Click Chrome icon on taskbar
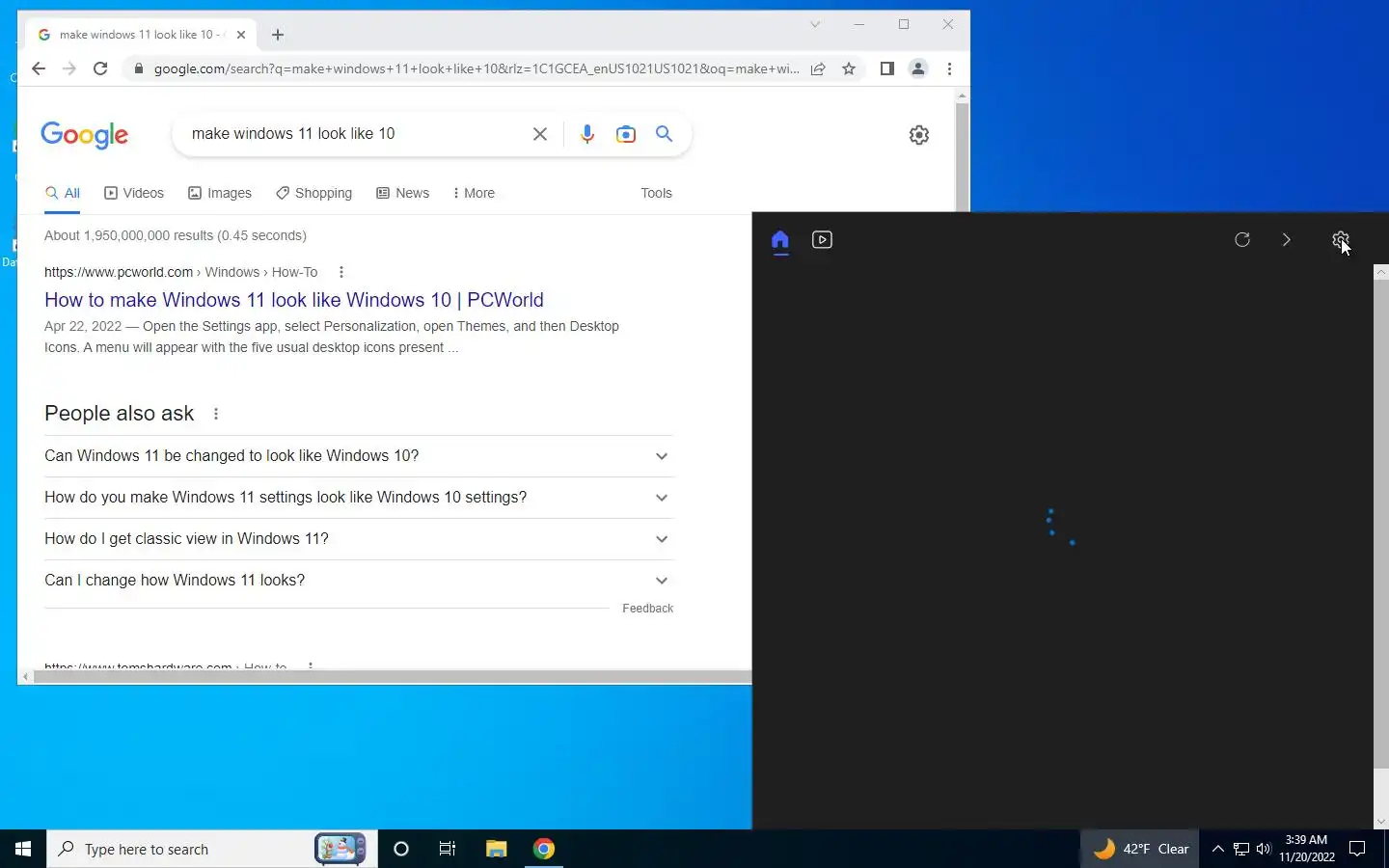The image size is (1389, 868). click(x=544, y=849)
